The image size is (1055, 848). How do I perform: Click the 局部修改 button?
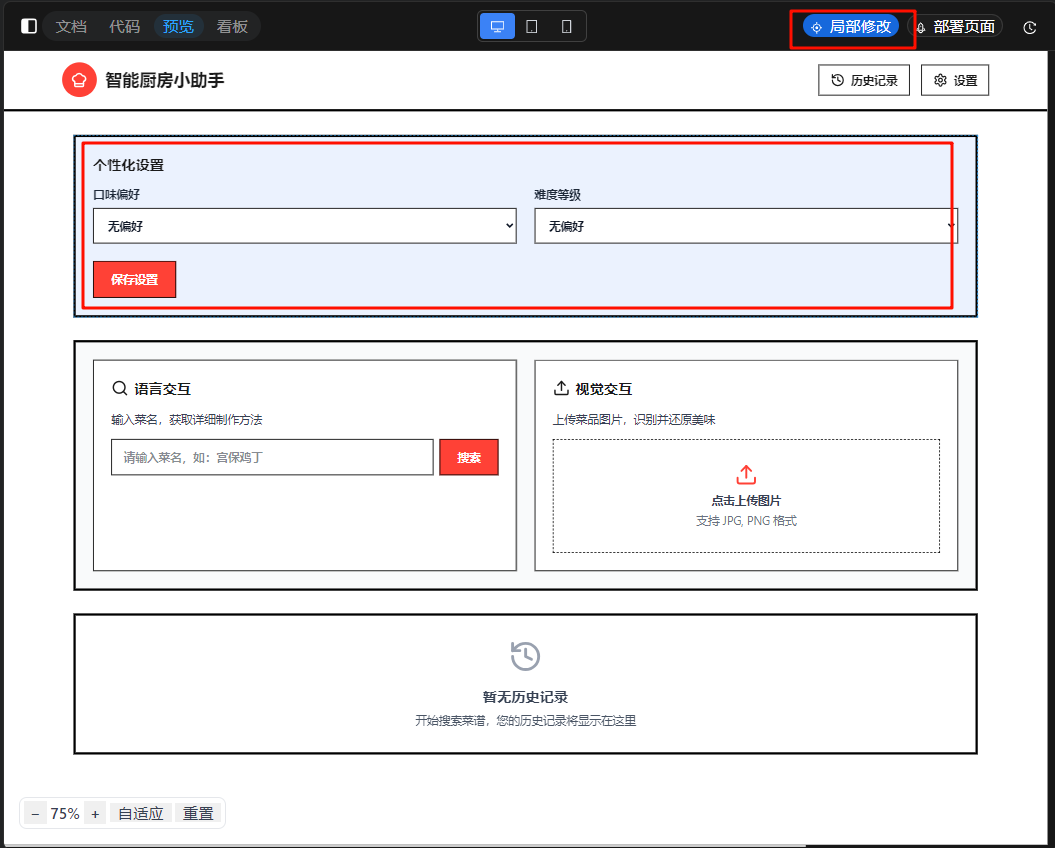(x=851, y=27)
